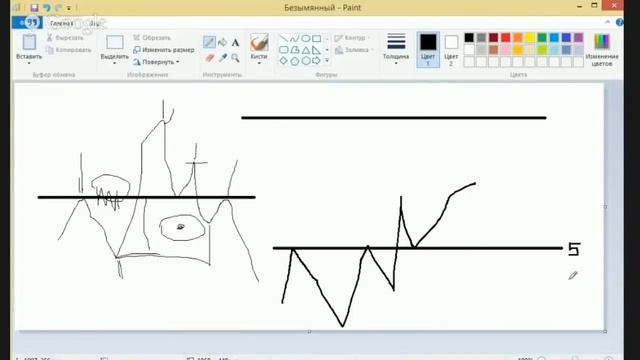Select the Color picker eyedropper tool
The width and height of the screenshot is (640, 360).
(222, 58)
